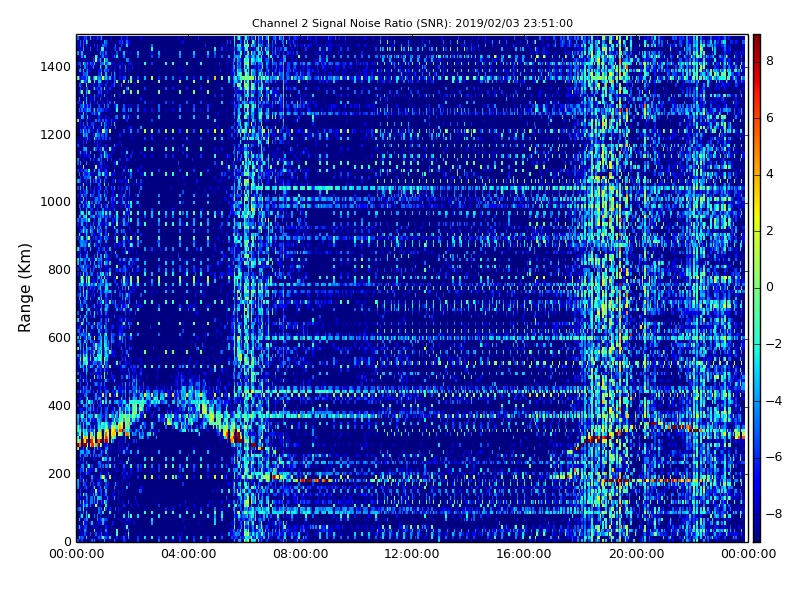This screenshot has height=600, width=800.
Task: Click the colorbar label 8
Action: pos(770,61)
